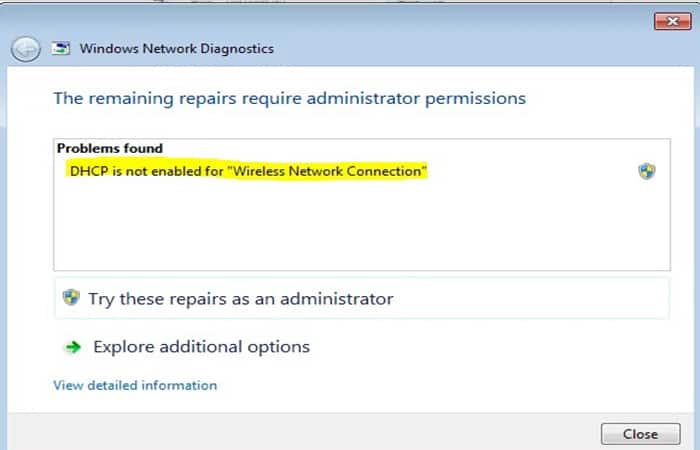Click the shield icon next to Try these repairs

(71, 298)
